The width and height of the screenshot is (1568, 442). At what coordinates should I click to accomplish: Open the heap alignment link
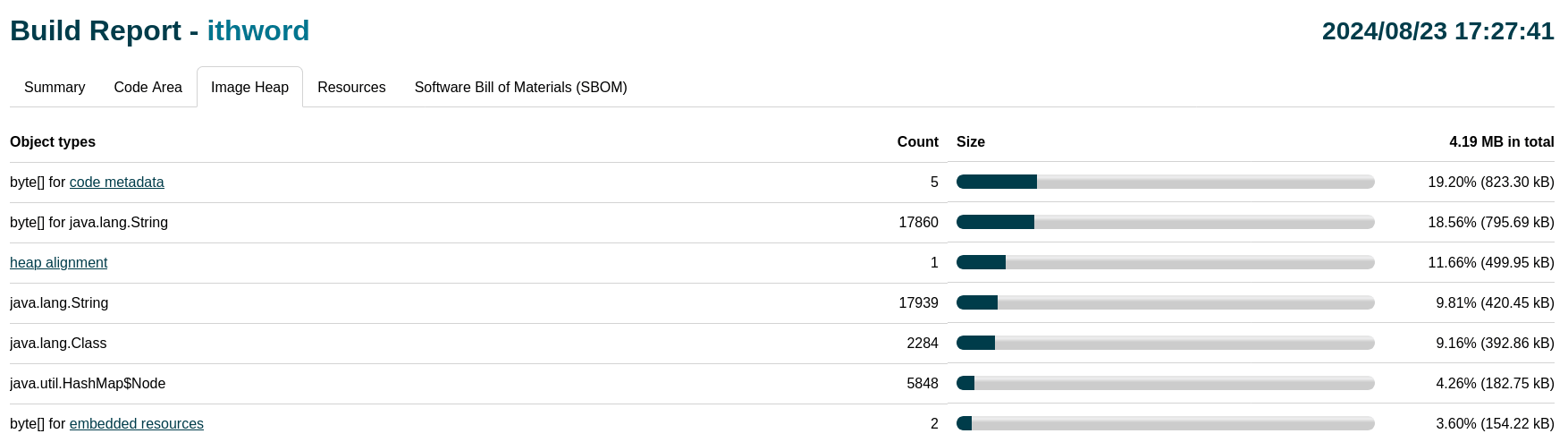[58, 262]
